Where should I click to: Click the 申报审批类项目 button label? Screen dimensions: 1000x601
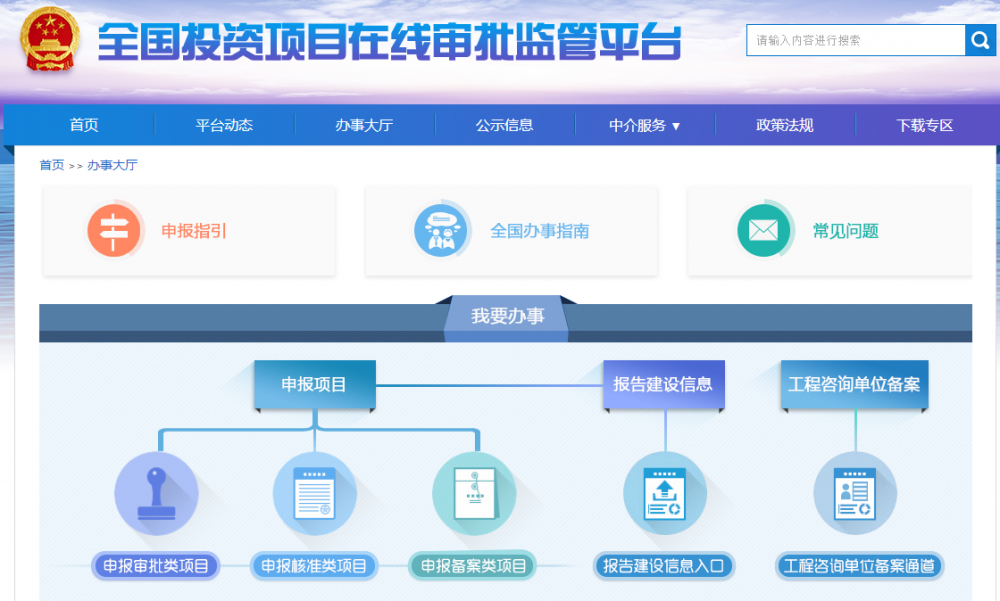point(155,566)
